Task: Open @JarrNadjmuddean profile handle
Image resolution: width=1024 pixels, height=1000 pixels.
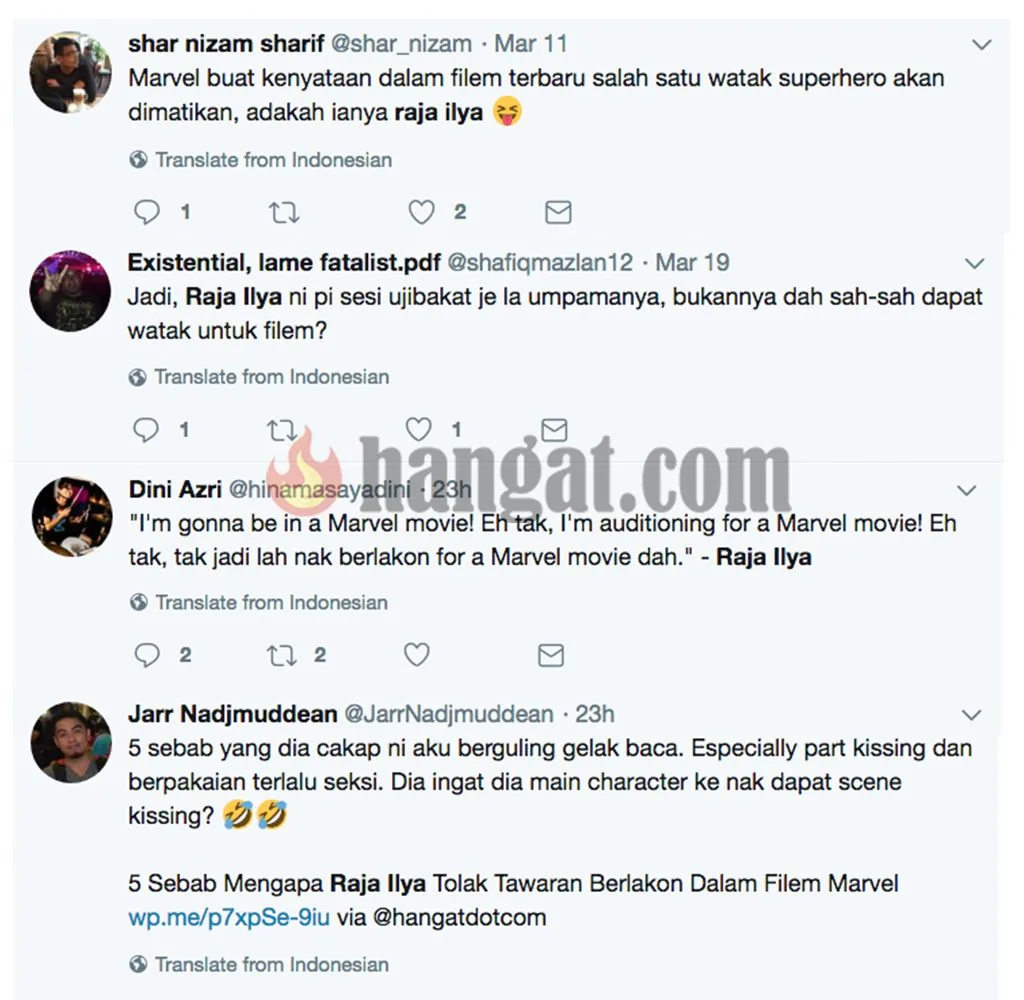Action: coord(449,714)
